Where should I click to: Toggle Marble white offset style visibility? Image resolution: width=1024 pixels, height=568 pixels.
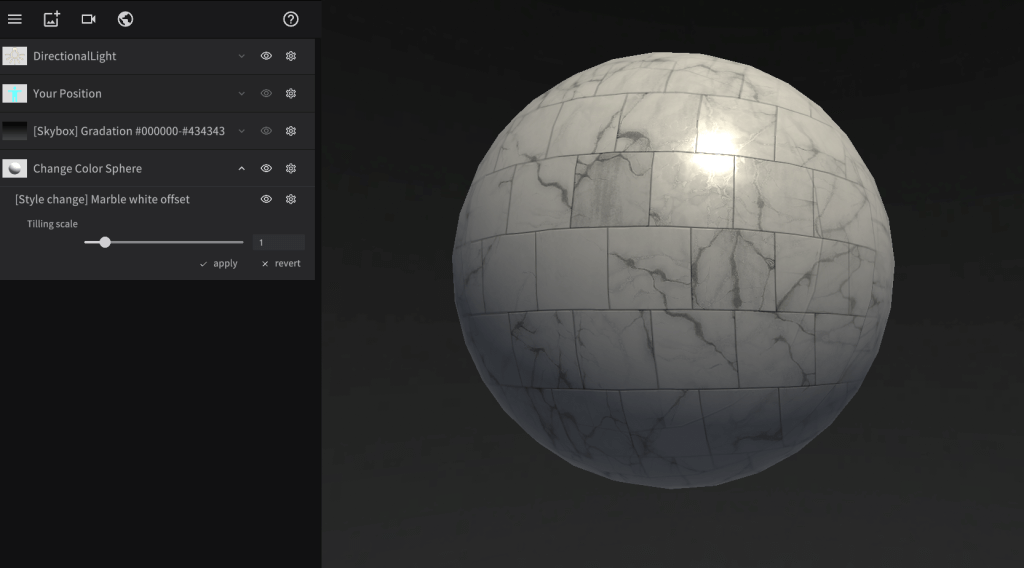(266, 199)
